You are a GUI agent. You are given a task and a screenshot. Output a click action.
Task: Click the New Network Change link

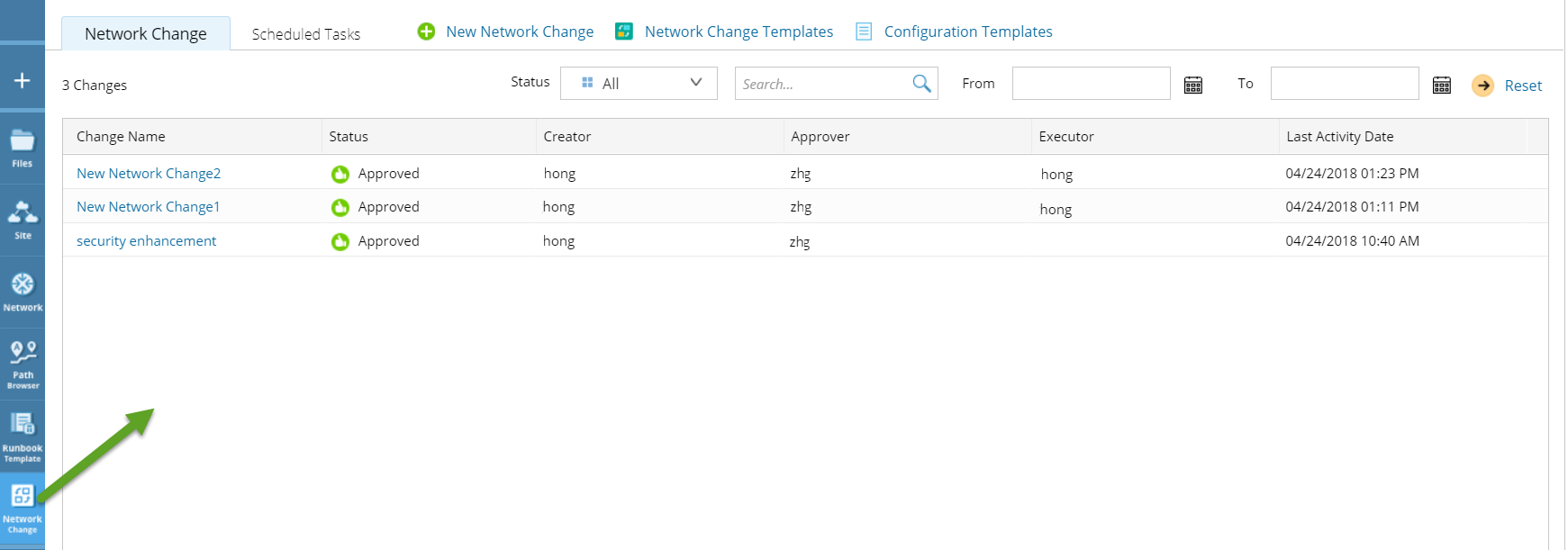click(x=520, y=32)
